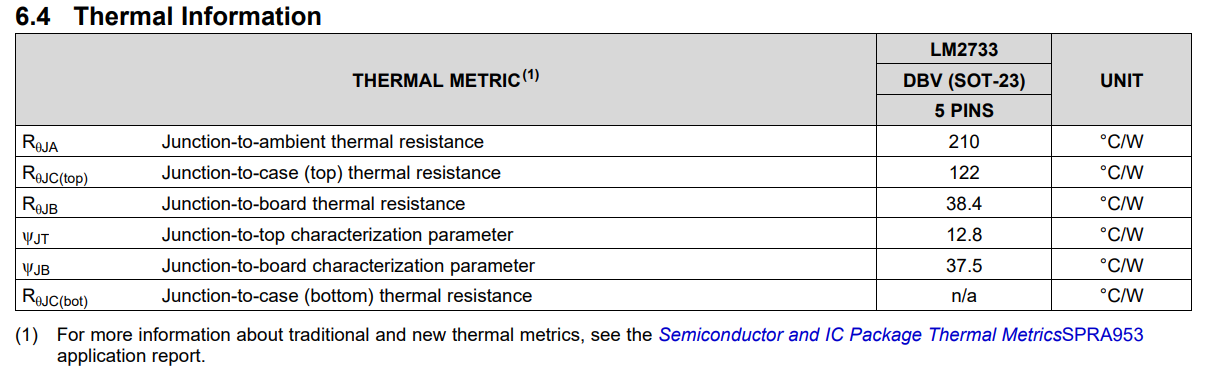Select the RθJA symbol cell
The width and height of the screenshot is (1214, 377).
point(40,143)
